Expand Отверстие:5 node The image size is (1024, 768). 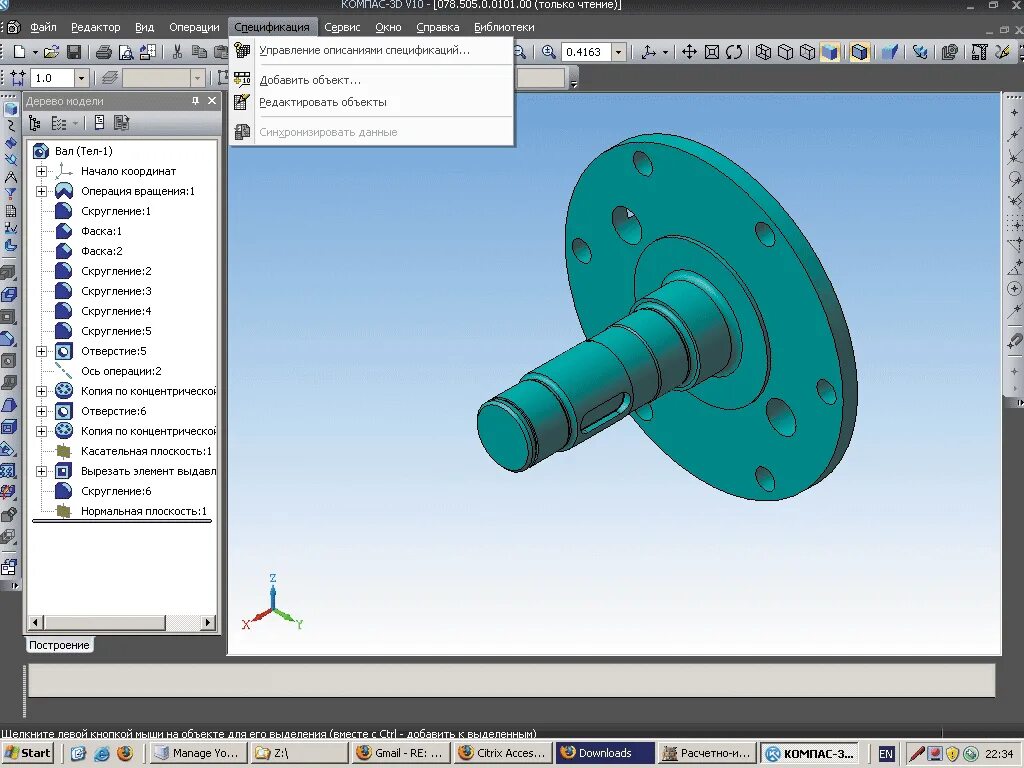click(42, 351)
